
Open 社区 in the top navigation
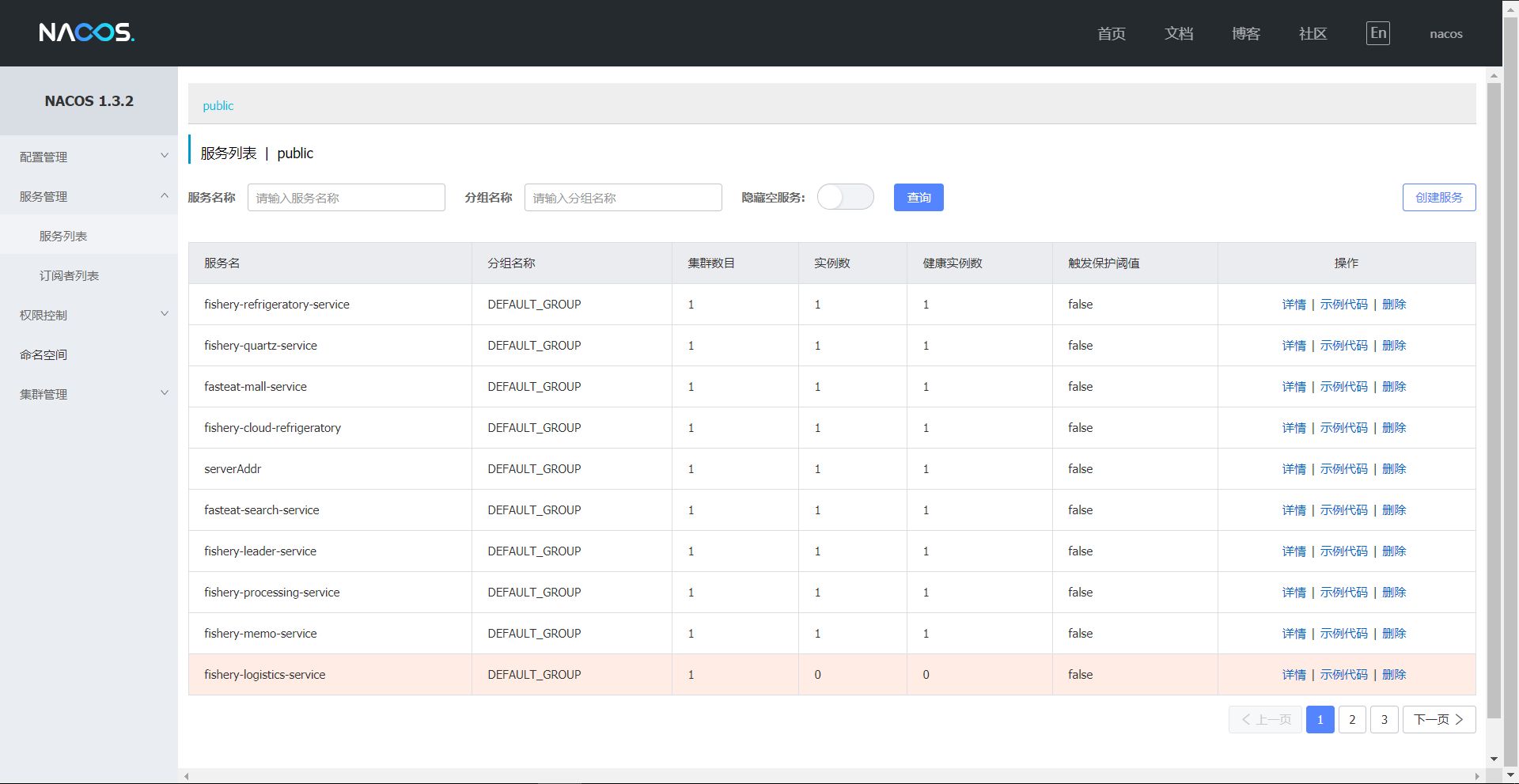coord(1313,33)
